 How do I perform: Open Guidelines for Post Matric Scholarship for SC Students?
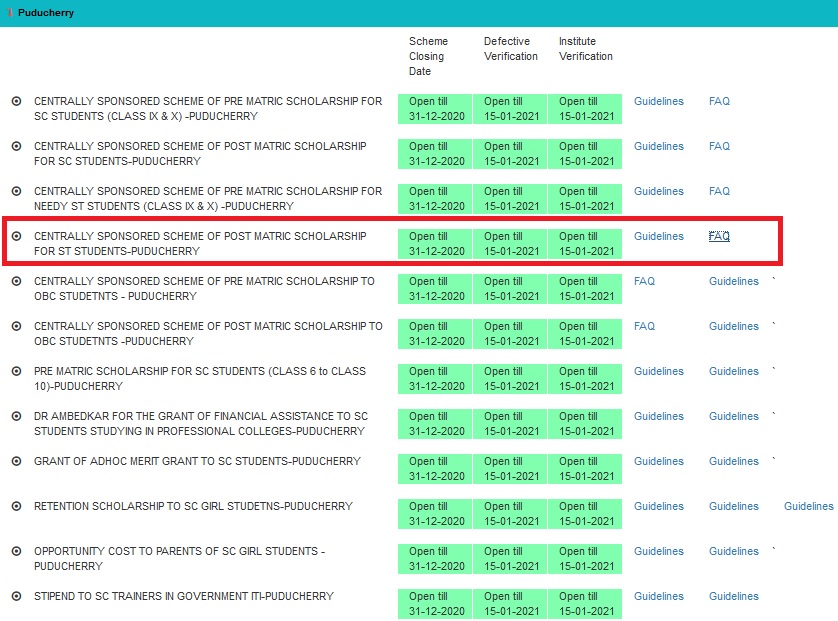658,146
